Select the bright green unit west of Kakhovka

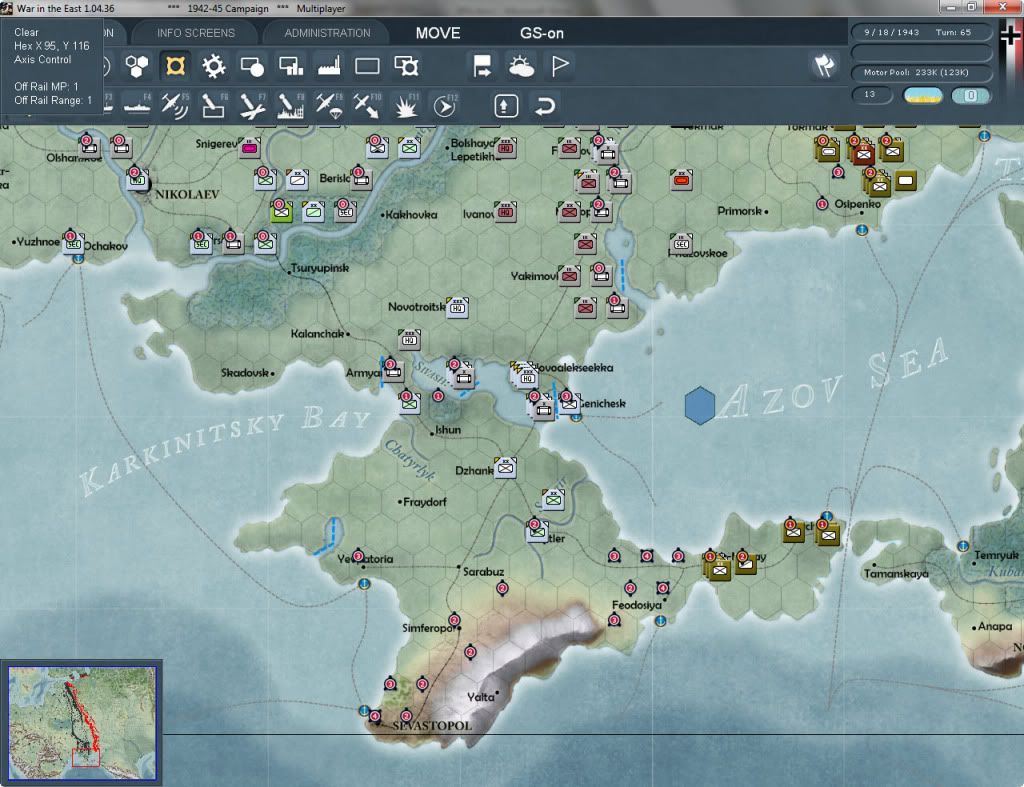[281, 211]
